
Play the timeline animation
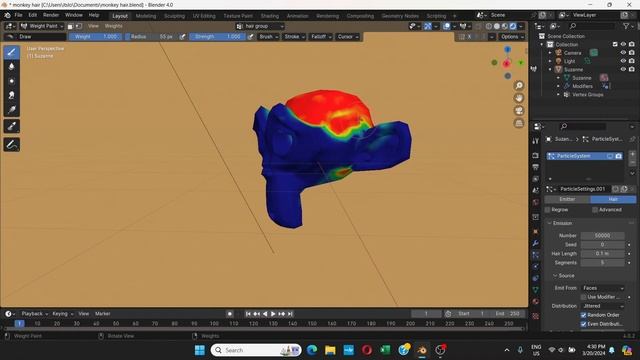pyautogui.click(x=273, y=314)
